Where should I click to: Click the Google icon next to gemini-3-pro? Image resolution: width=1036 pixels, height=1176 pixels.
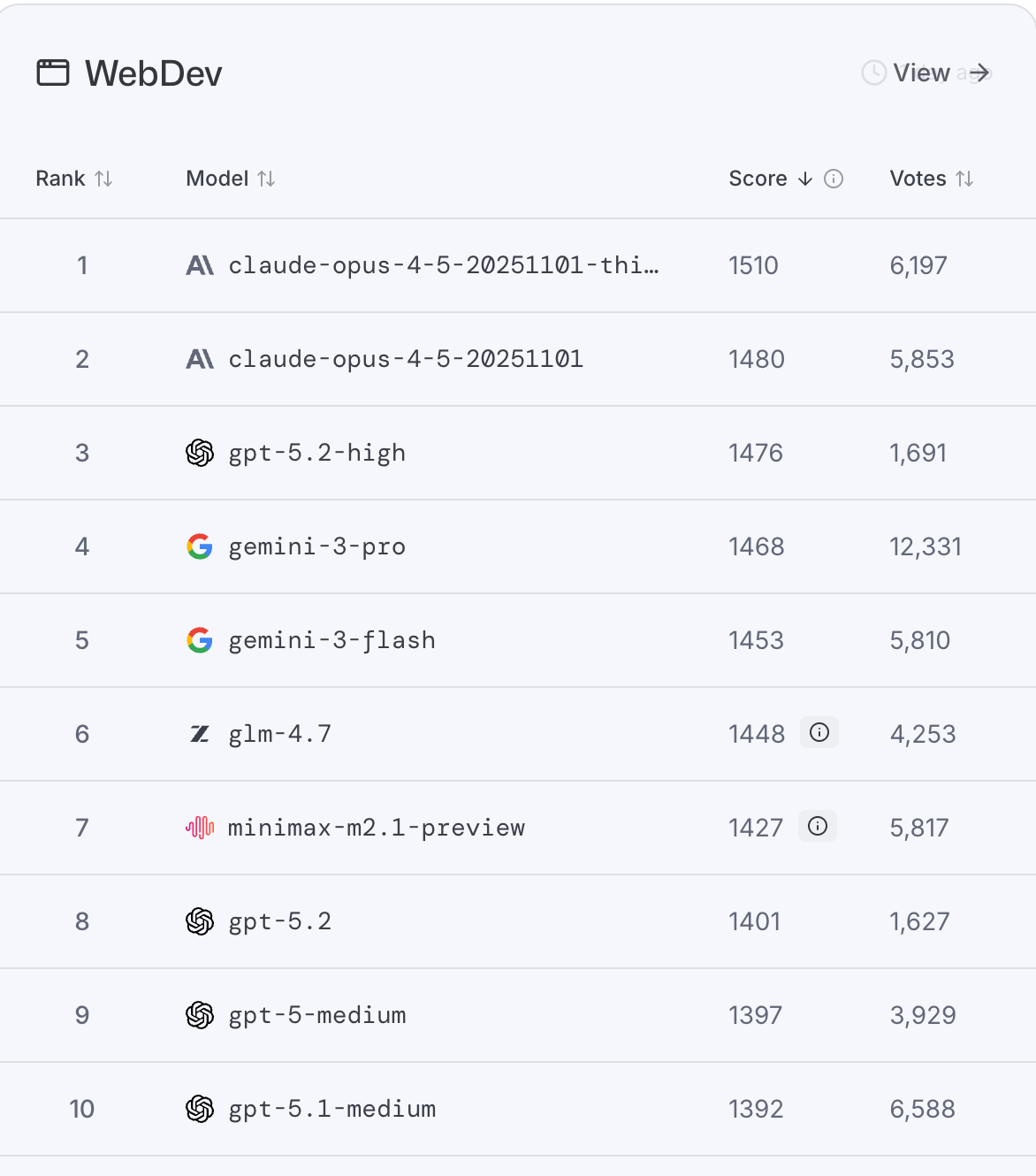[202, 546]
